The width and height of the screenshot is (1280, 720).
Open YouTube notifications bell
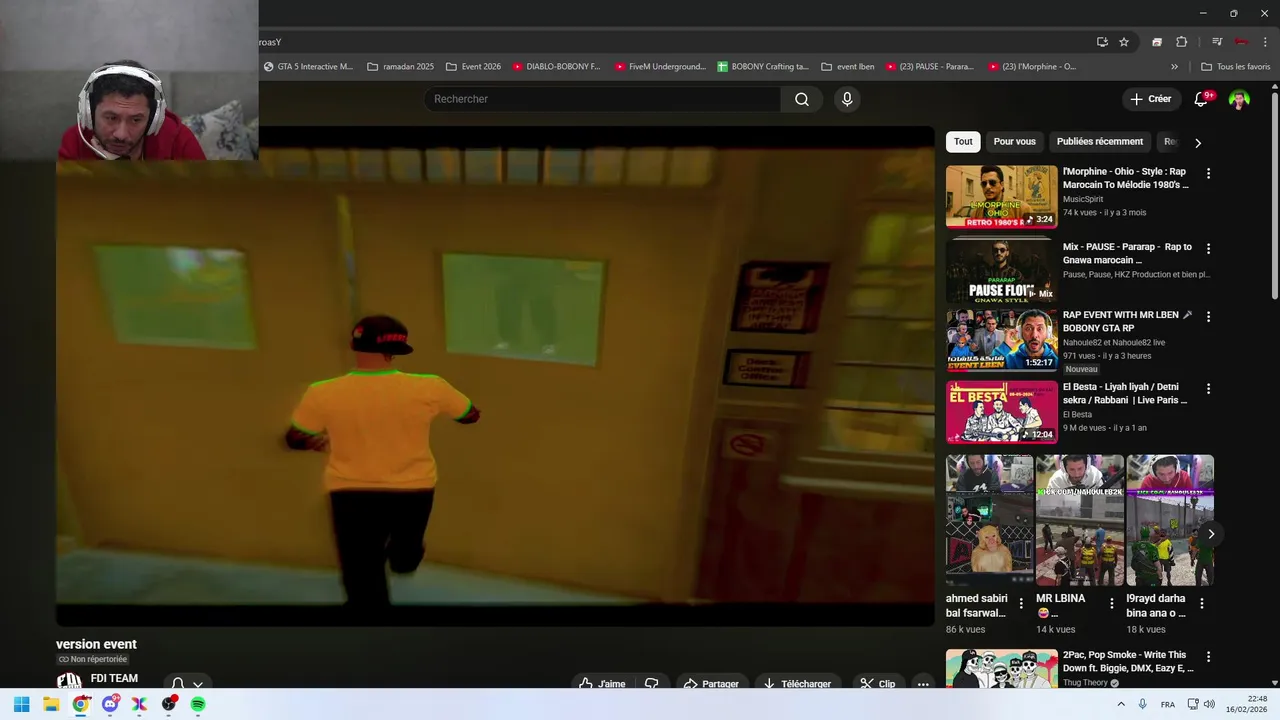pyautogui.click(x=1202, y=99)
